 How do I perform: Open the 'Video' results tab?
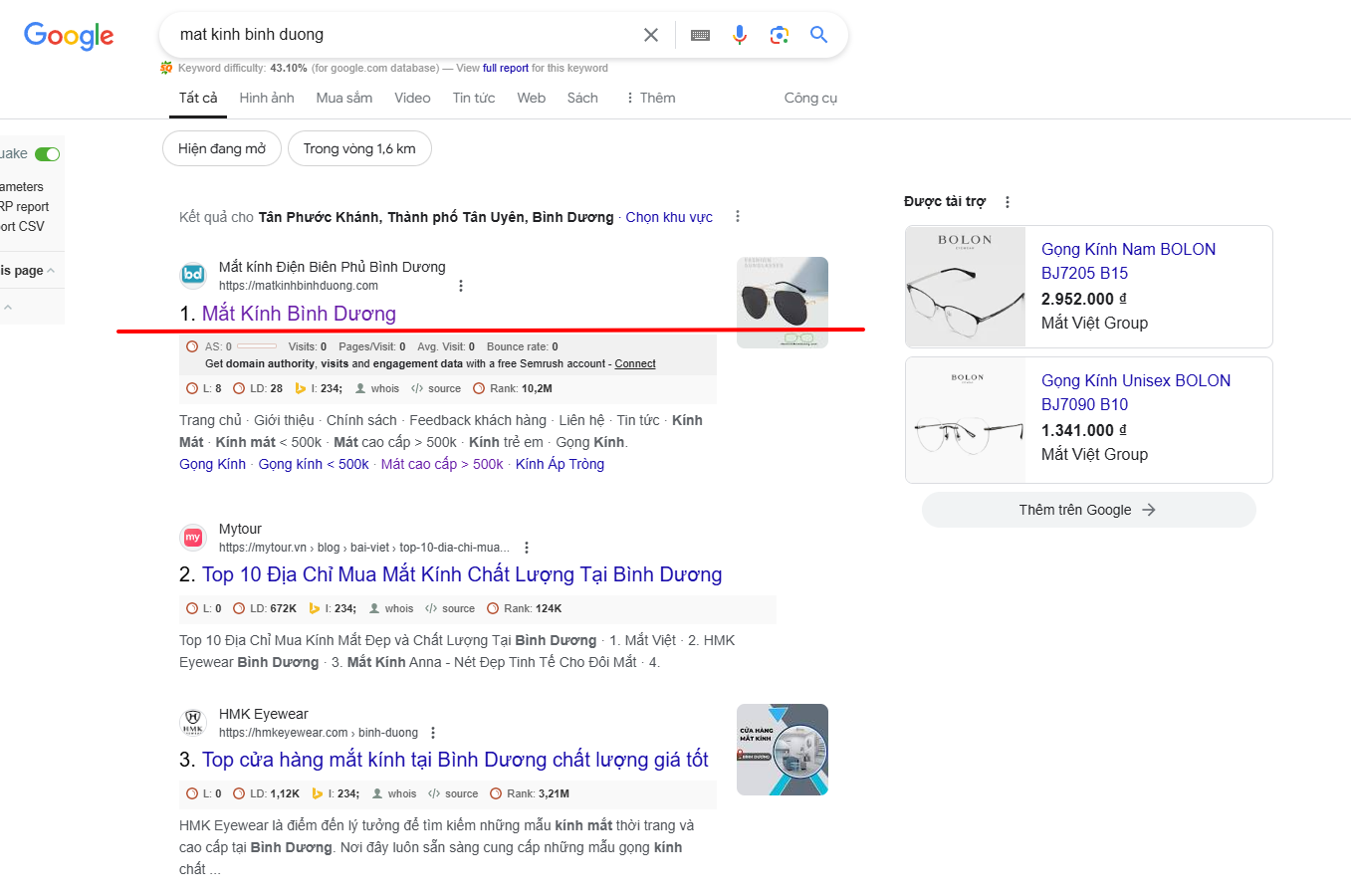(412, 98)
